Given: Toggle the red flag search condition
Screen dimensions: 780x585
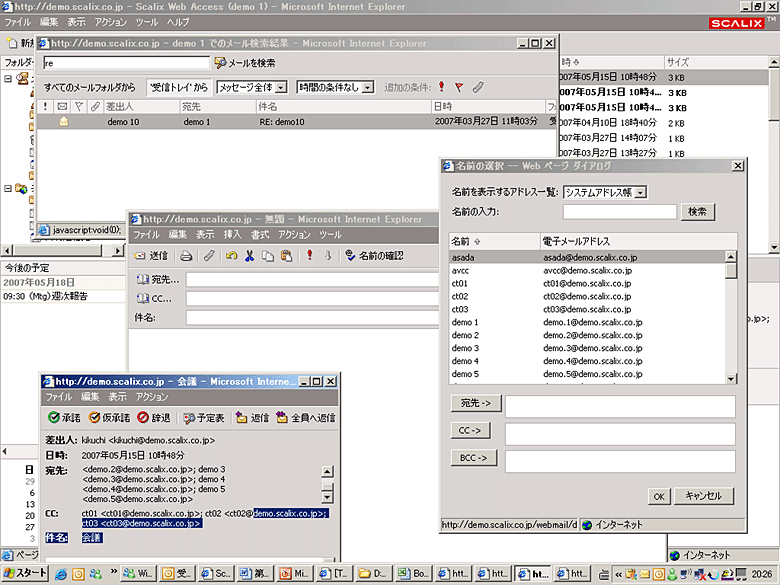Looking at the screenshot, I should pyautogui.click(x=459, y=87).
